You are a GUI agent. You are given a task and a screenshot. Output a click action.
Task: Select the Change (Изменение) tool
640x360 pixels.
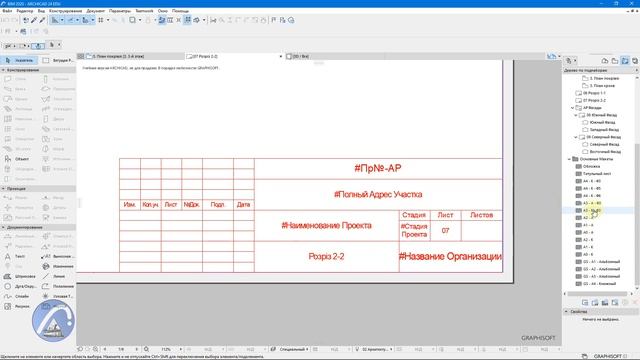click(x=58, y=266)
